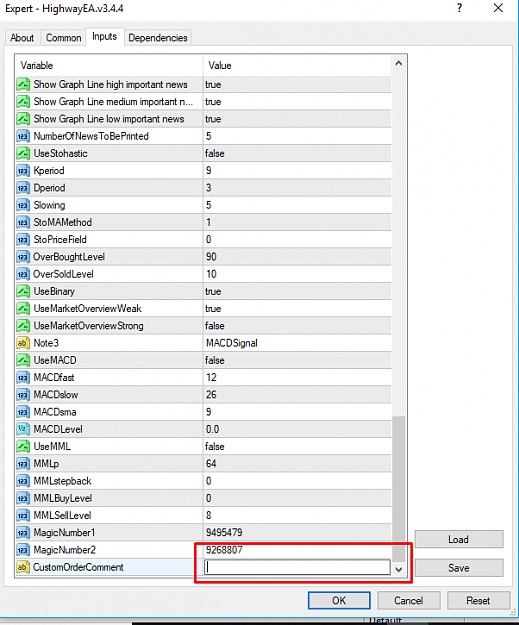Click the integer icon next to OverBoughtLevel

(23, 257)
